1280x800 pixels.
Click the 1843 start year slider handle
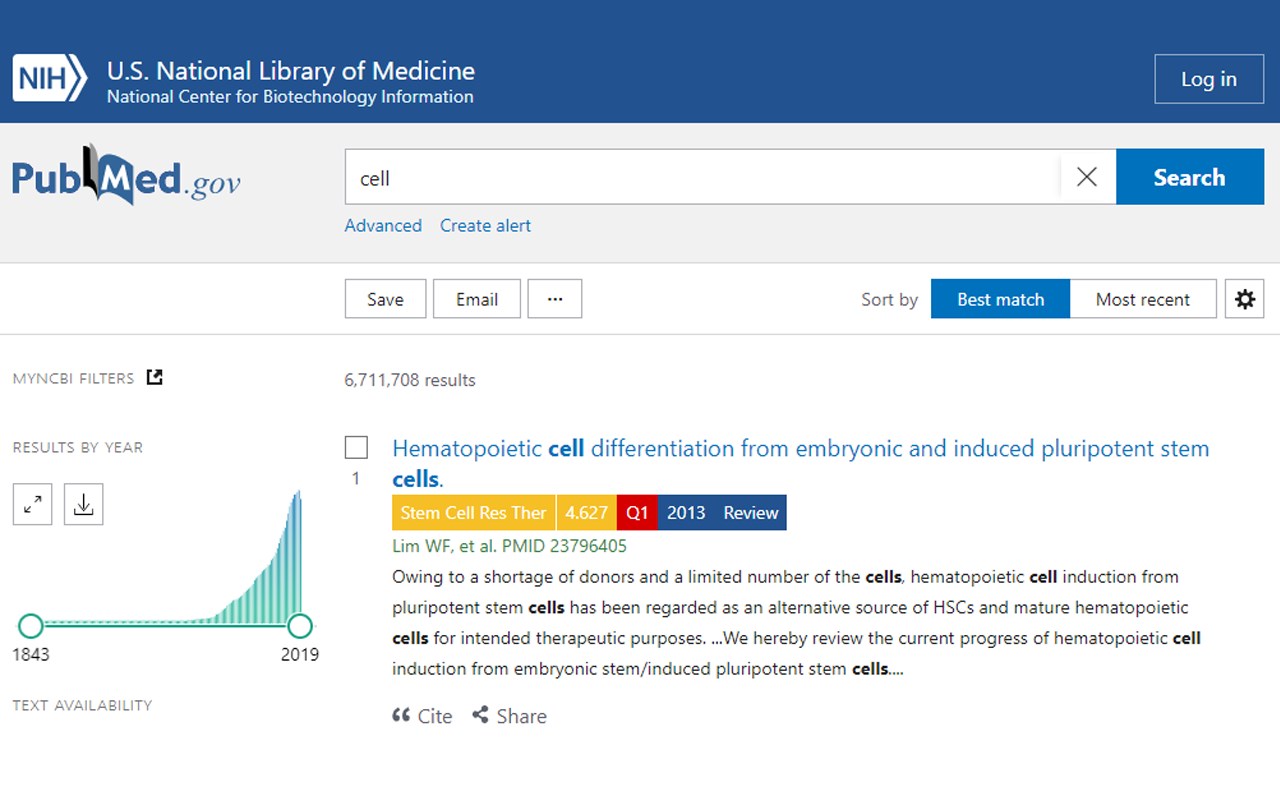click(31, 626)
